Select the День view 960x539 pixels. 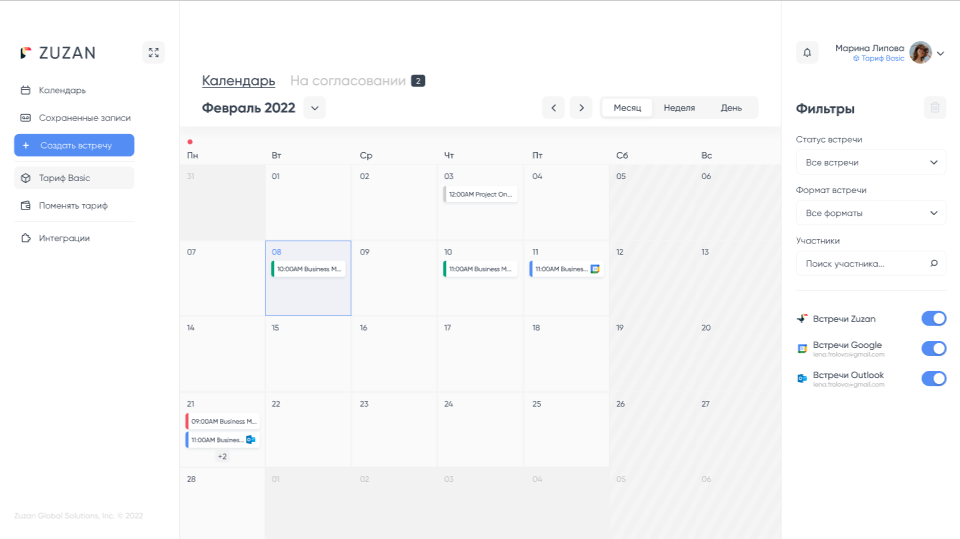tap(731, 108)
